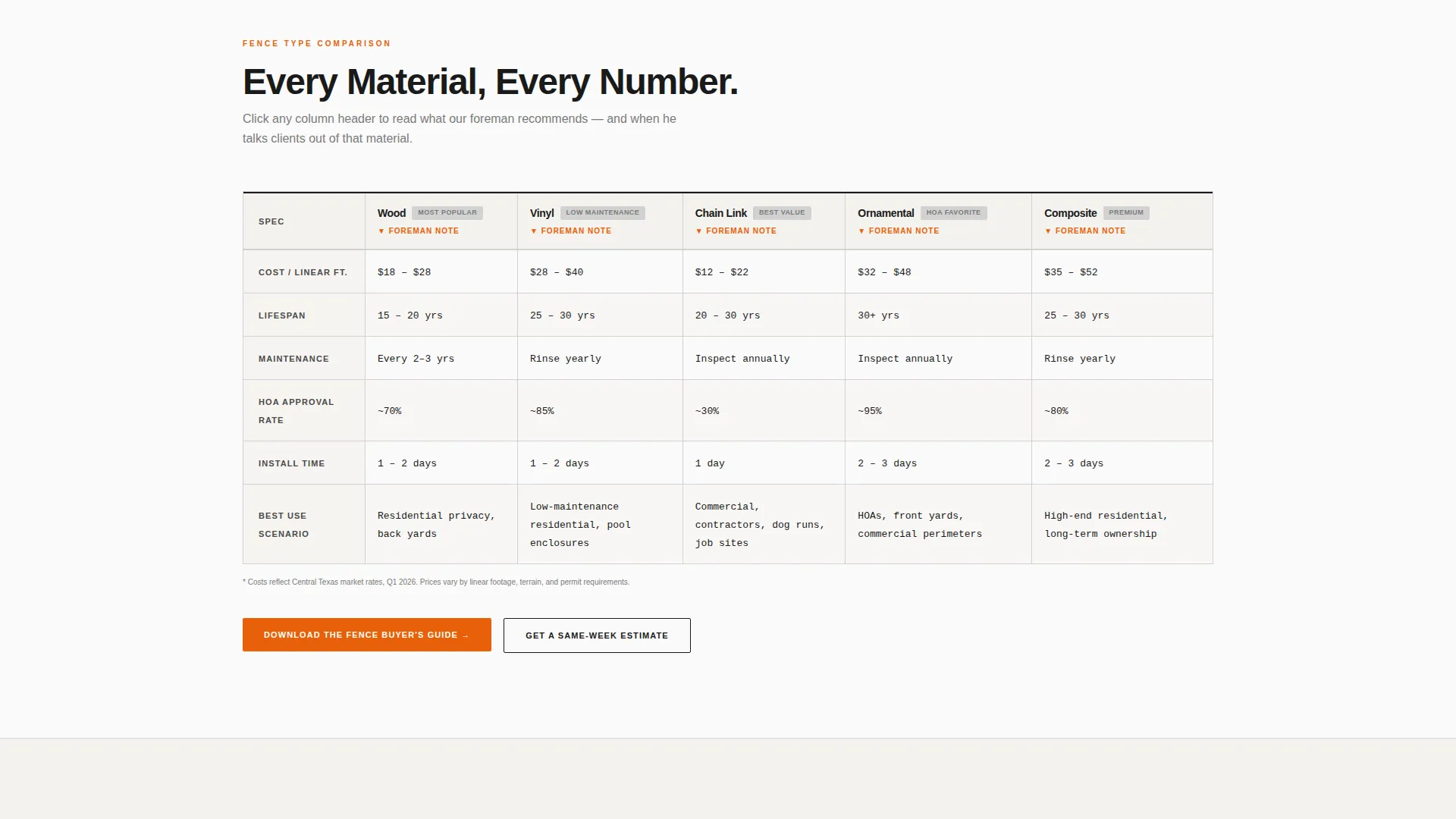
Task: Click the Wood column header title
Action: 391,213
